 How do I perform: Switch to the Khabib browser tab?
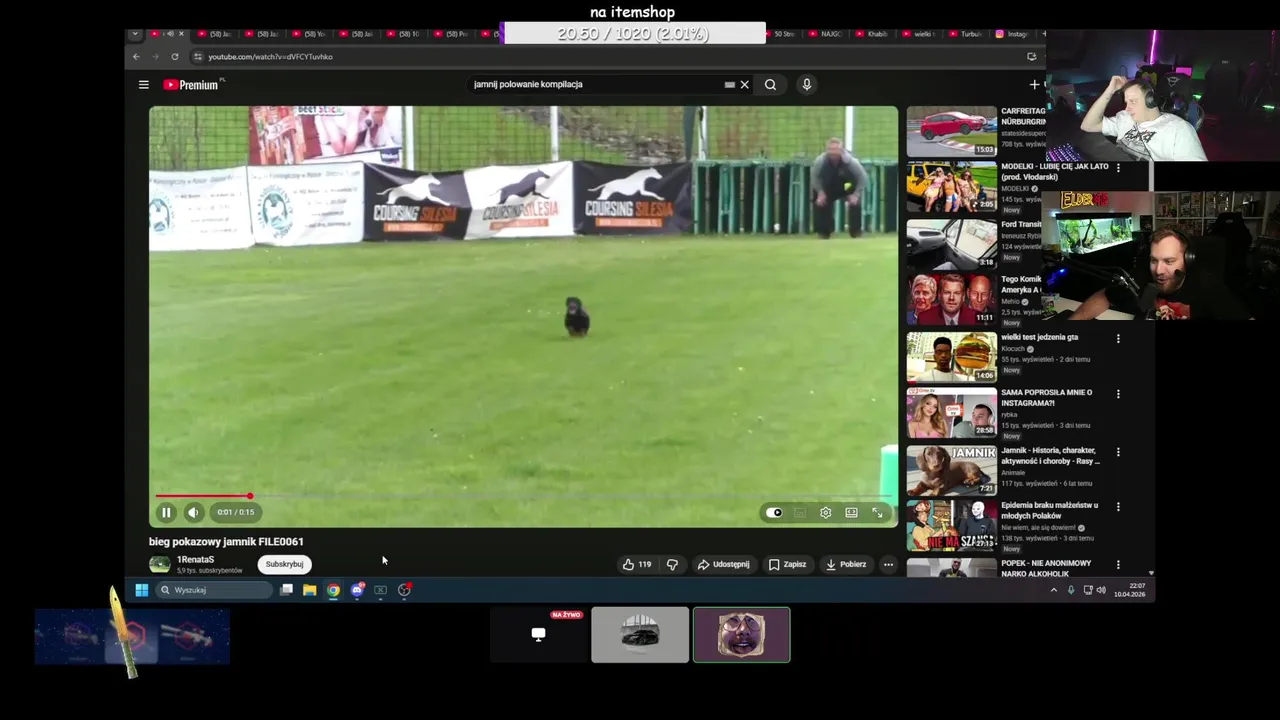pos(873,34)
